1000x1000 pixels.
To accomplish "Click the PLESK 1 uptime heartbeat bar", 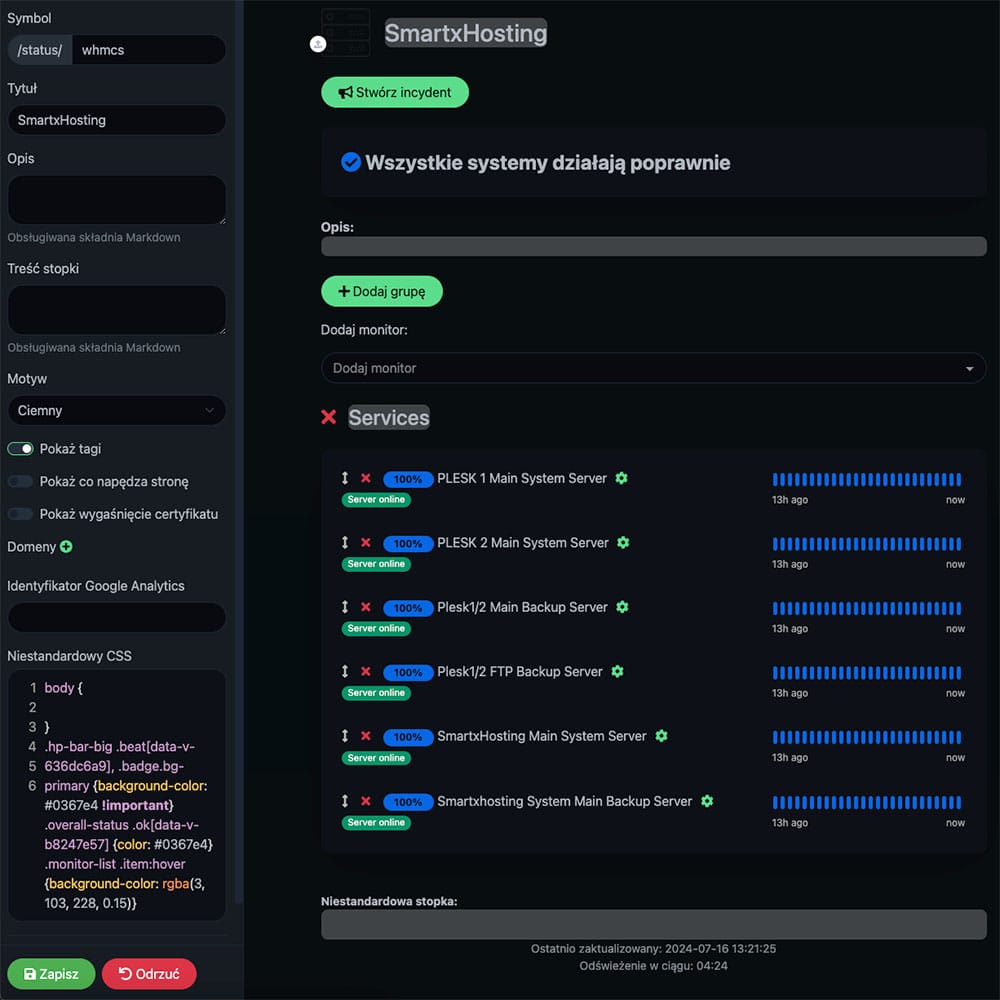I will [866, 480].
